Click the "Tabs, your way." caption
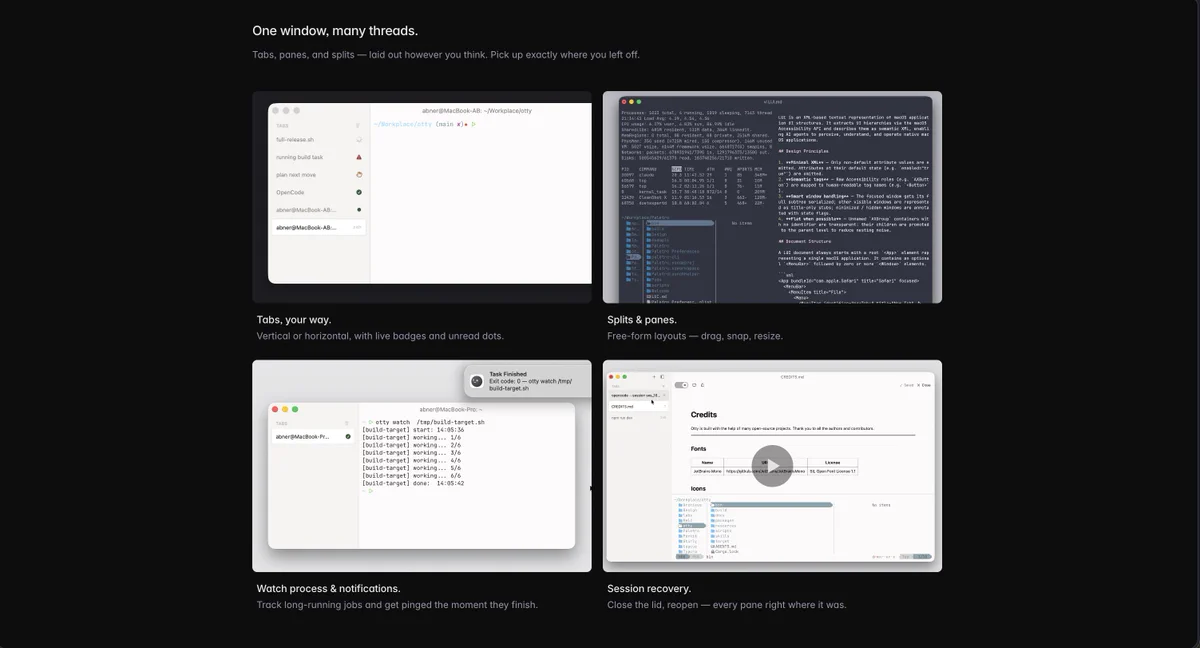This screenshot has height=648, width=1200. (x=294, y=320)
